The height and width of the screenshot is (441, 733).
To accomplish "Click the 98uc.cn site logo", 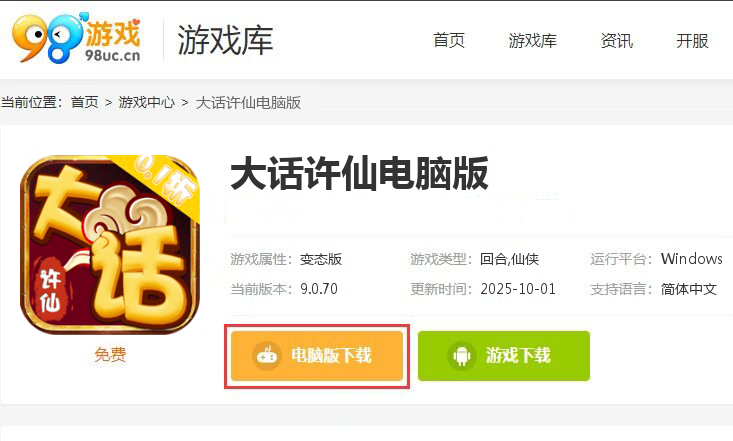I will (x=77, y=38).
